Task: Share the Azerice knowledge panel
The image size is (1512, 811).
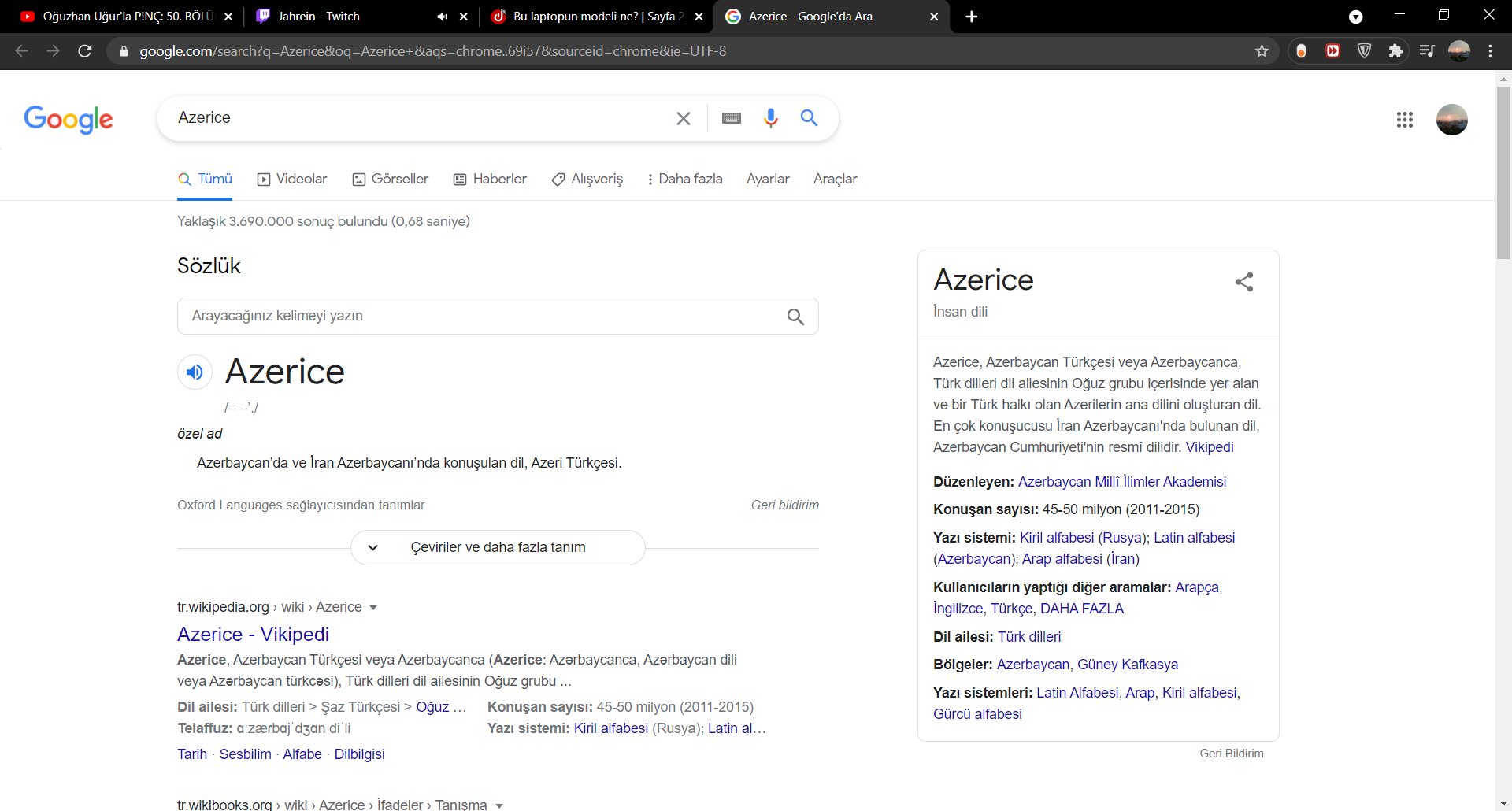Action: [1244, 282]
